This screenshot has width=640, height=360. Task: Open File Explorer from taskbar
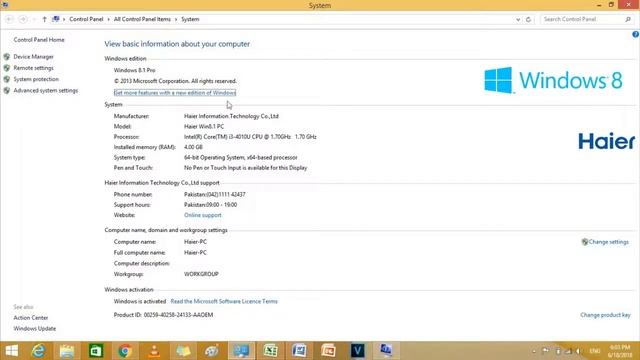coord(67,351)
